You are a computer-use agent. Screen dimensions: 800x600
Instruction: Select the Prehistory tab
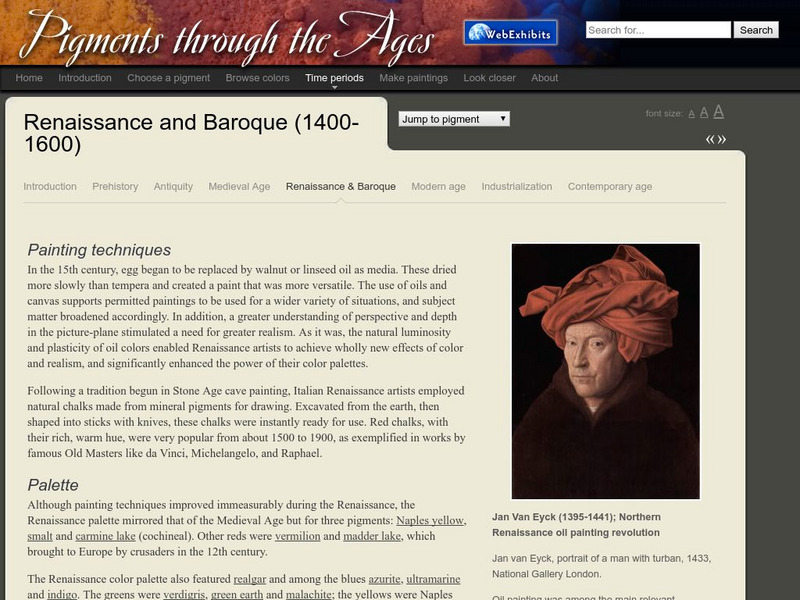coord(114,186)
